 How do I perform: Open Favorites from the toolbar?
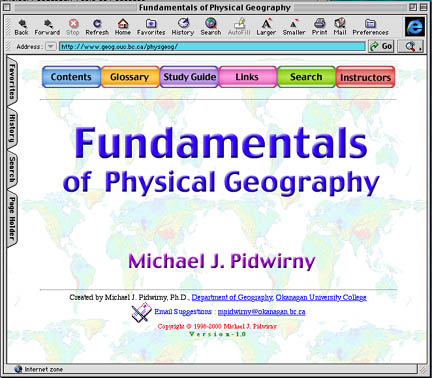[151, 27]
